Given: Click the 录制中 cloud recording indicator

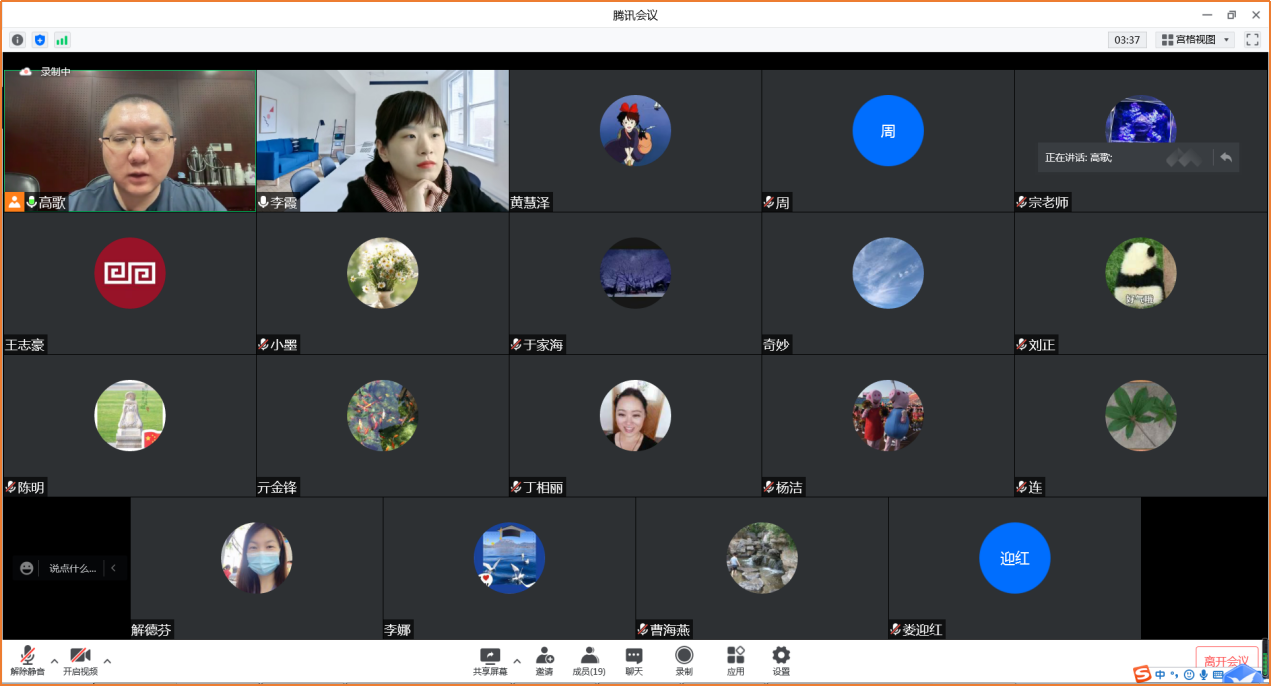Looking at the screenshot, I should pos(45,72).
